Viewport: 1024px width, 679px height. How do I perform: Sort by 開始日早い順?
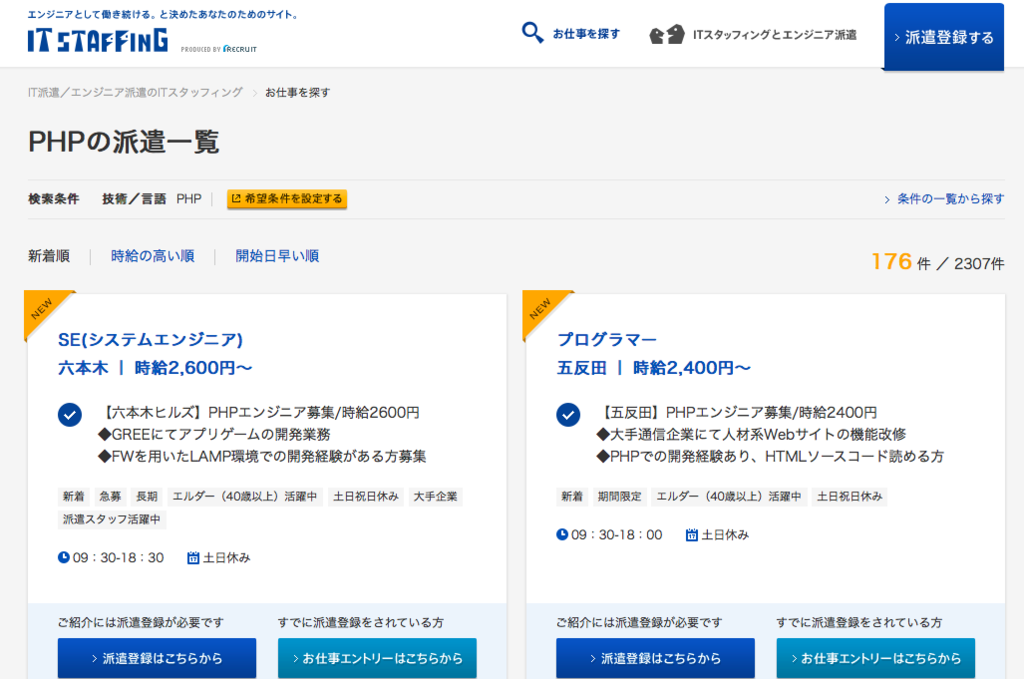[x=278, y=256]
